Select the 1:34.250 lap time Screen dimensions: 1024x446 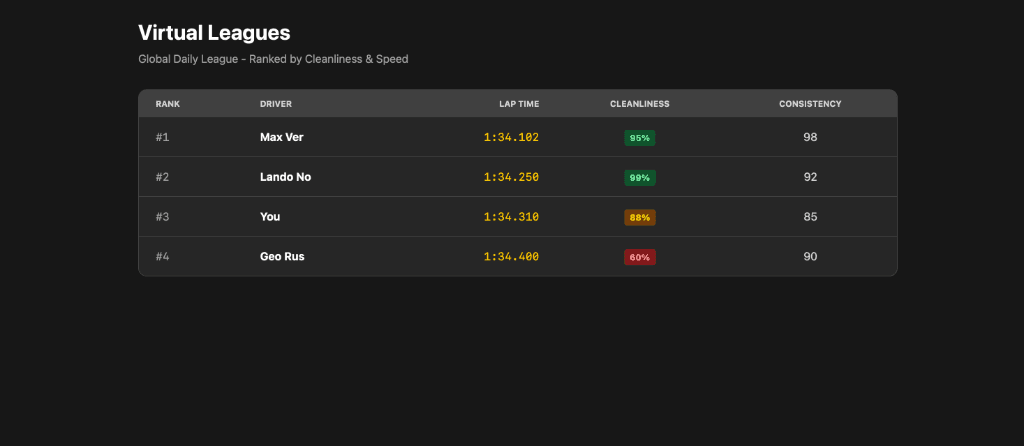pyautogui.click(x=511, y=177)
